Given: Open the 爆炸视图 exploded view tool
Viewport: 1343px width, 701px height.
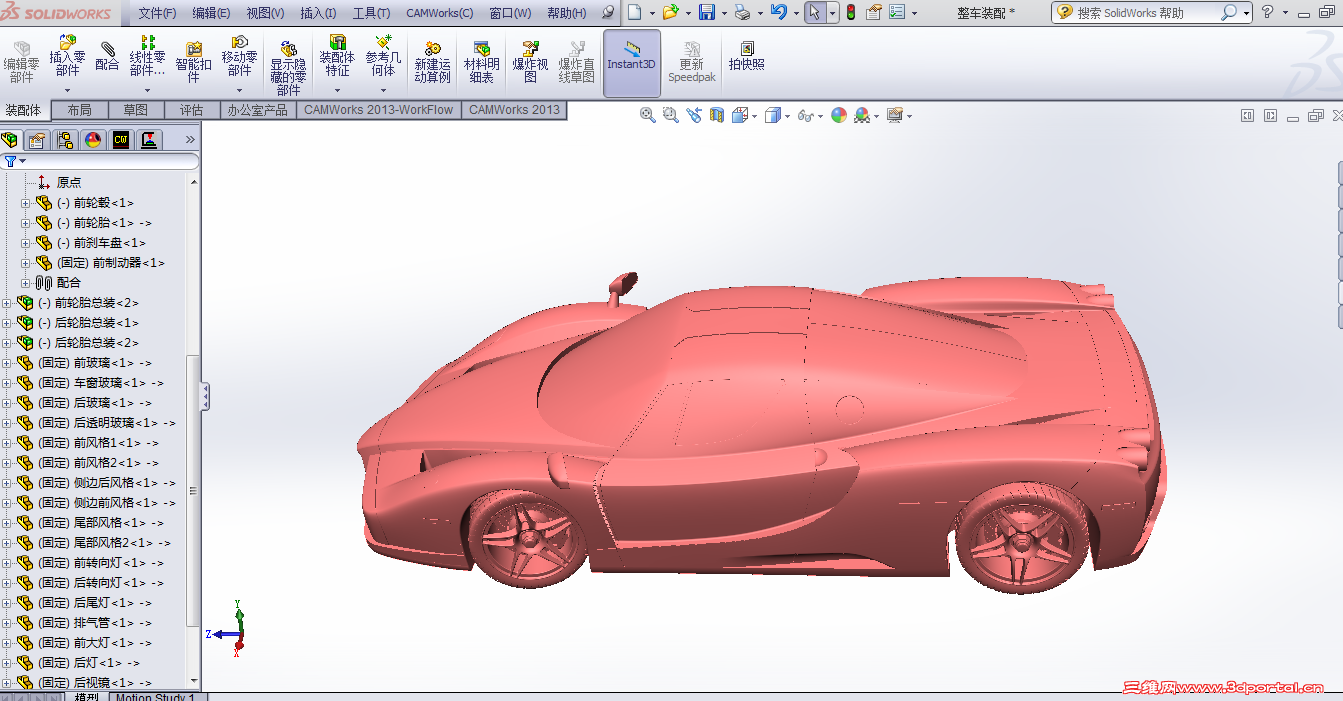Looking at the screenshot, I should pos(530,62).
